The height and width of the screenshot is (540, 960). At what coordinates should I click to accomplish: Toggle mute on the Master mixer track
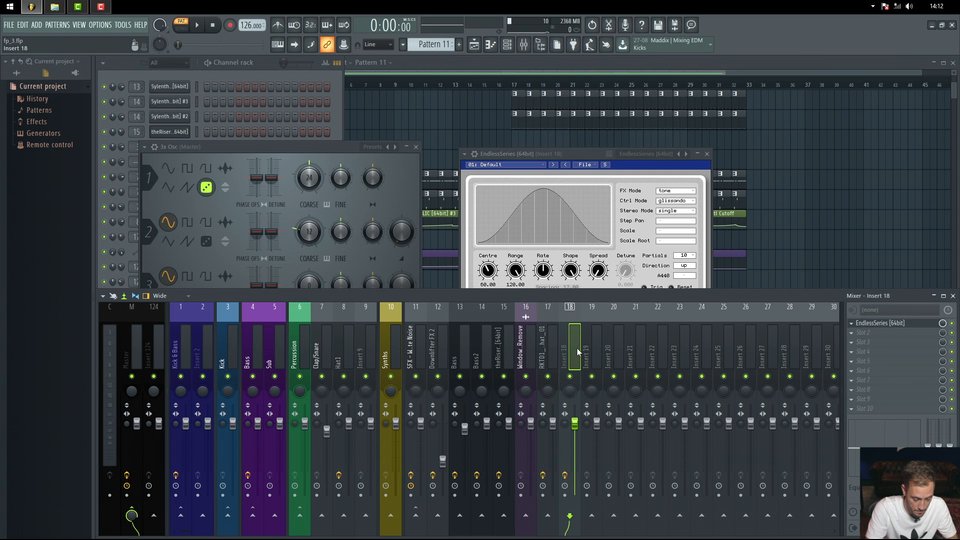pos(132,377)
